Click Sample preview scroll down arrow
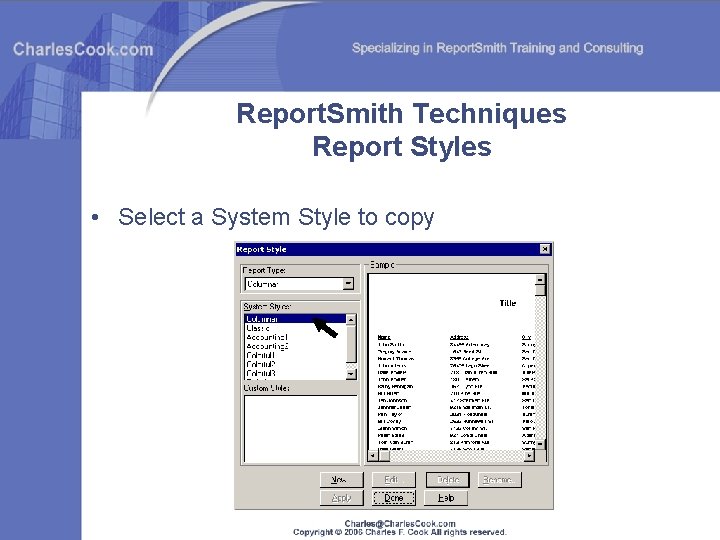720x540 pixels. click(x=540, y=444)
